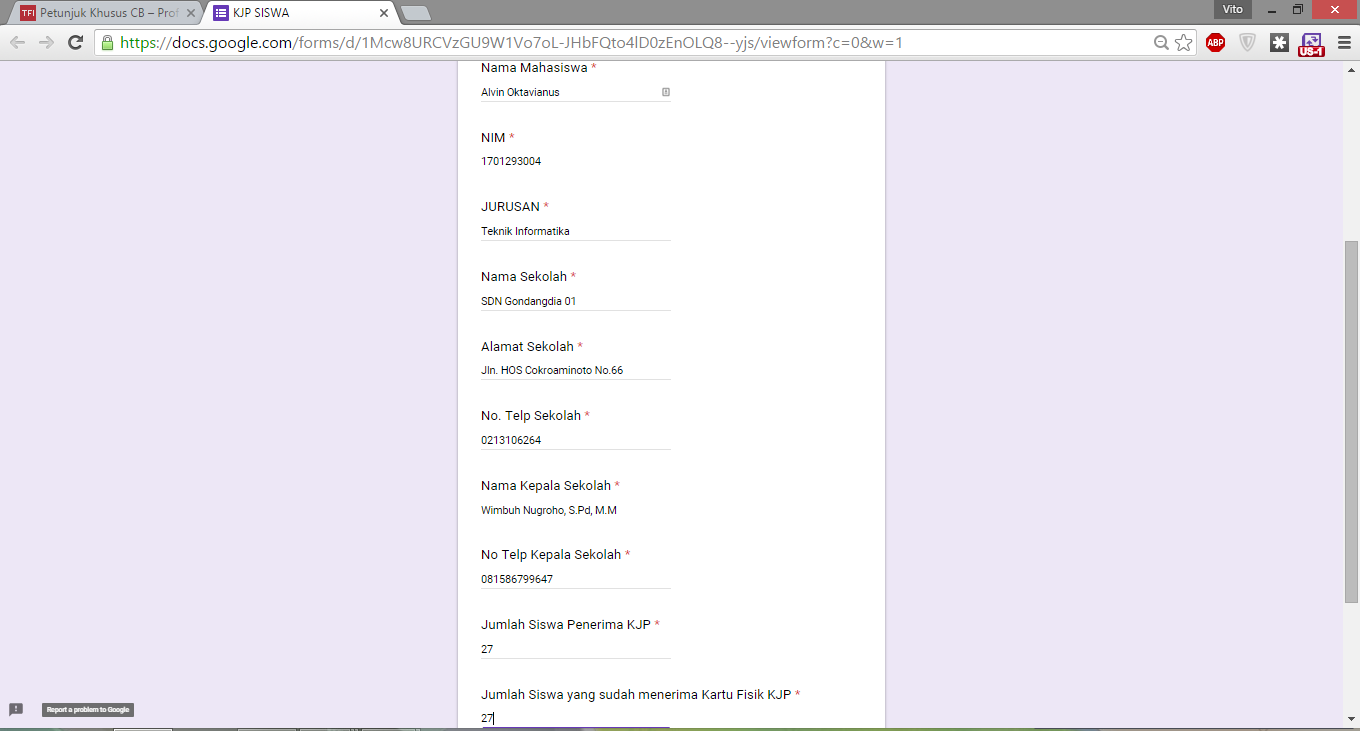This screenshot has height=731, width=1360.
Task: Open the Adblock Plus extension icon
Action: tap(1215, 42)
